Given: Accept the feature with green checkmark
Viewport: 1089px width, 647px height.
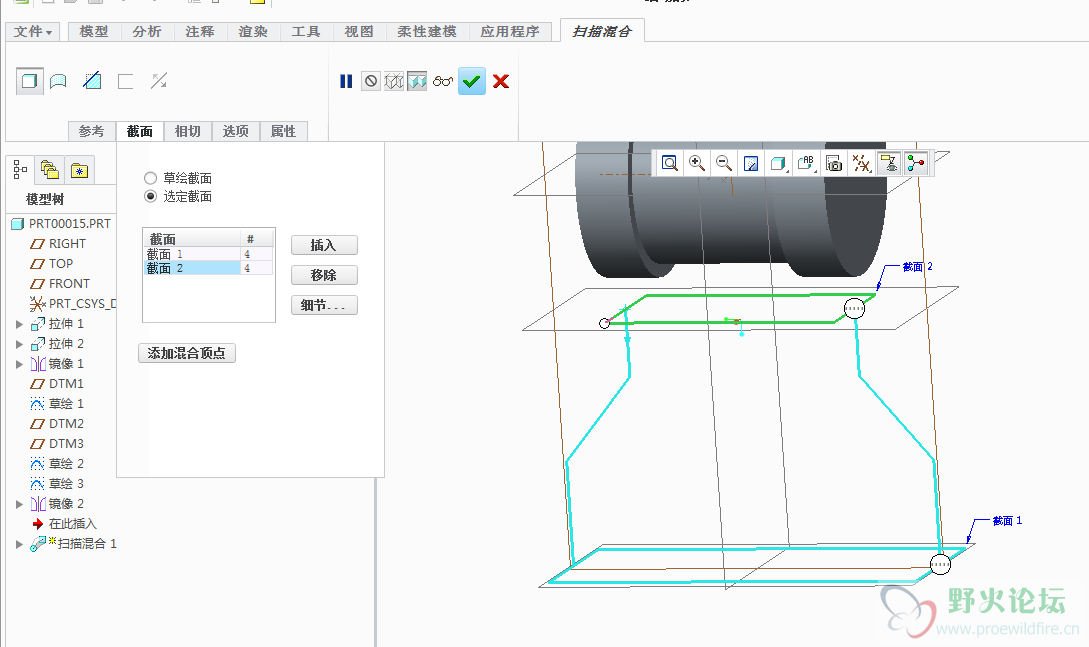Looking at the screenshot, I should 472,81.
